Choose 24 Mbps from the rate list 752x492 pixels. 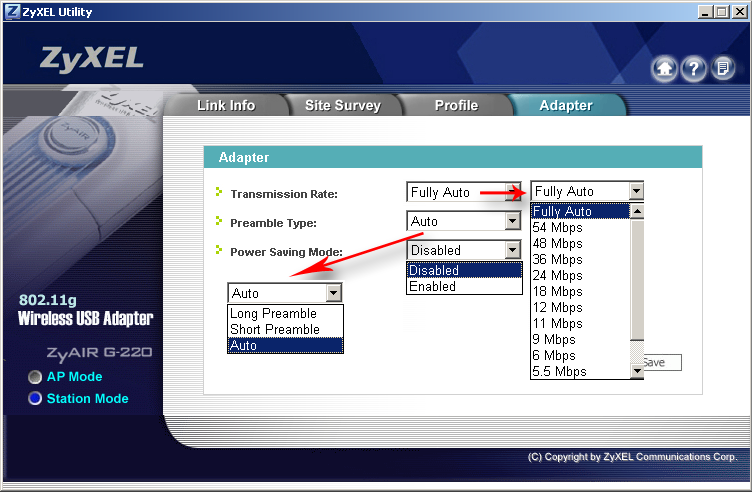[x=580, y=275]
